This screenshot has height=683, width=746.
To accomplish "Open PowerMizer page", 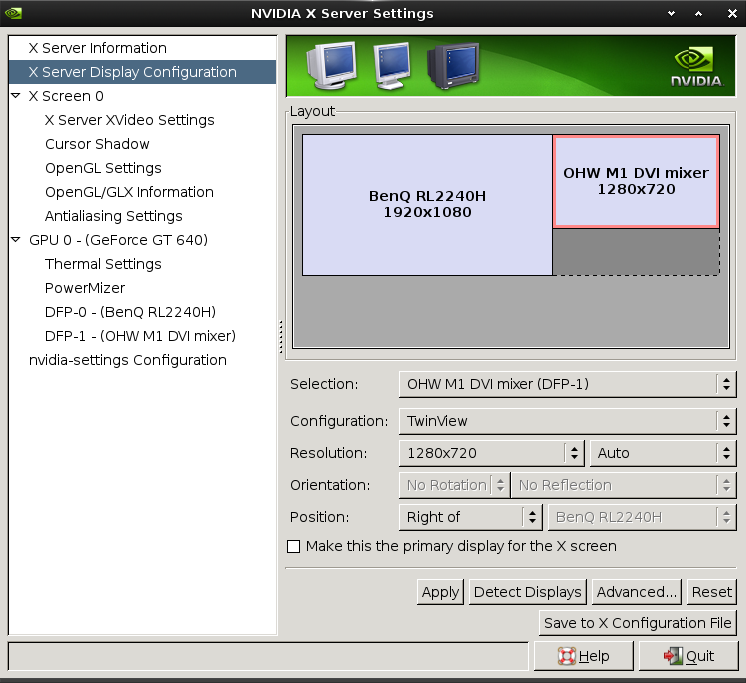I will click(85, 288).
